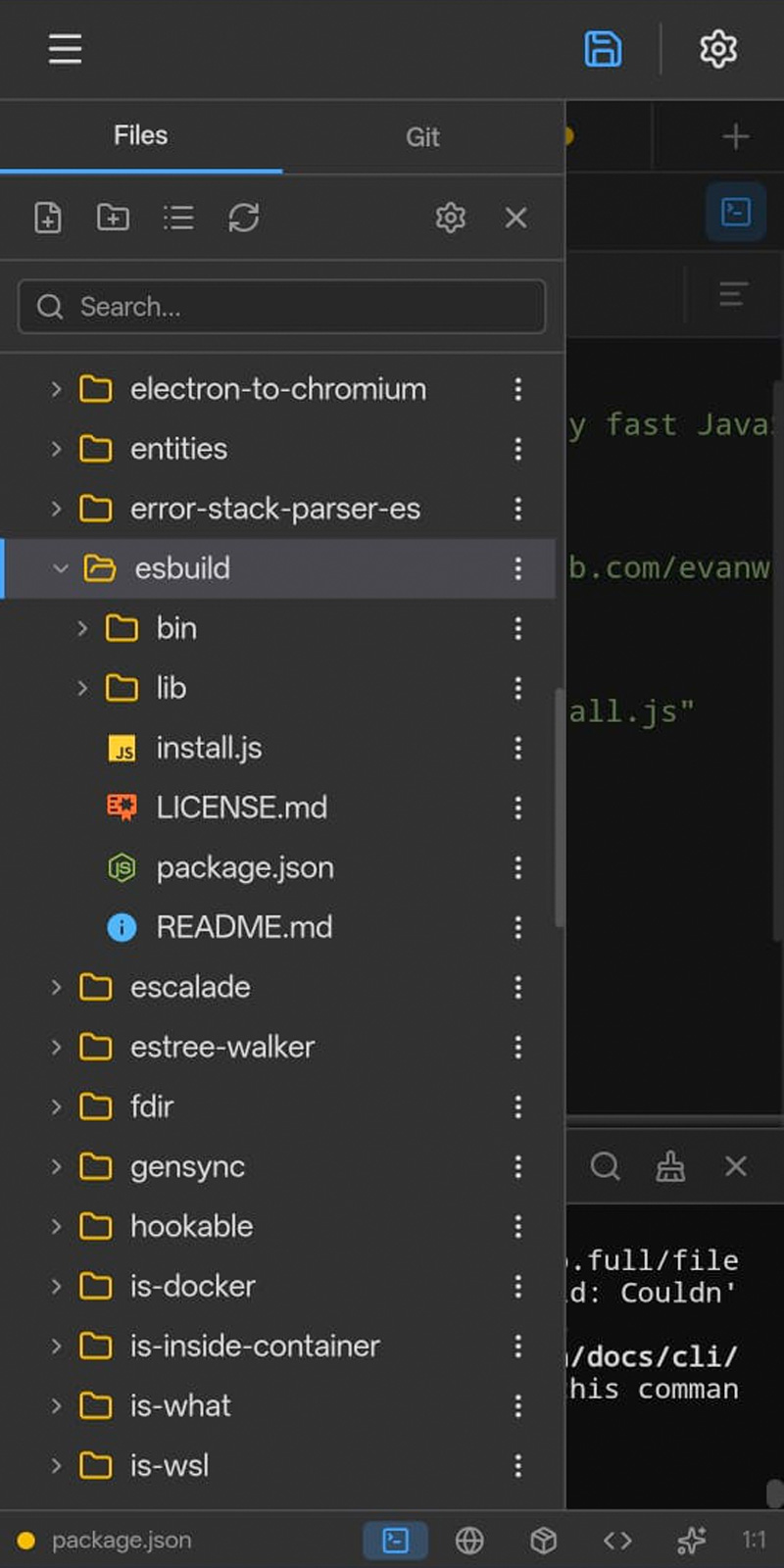Image resolution: width=784 pixels, height=1568 pixels.
Task: Open more options for esbuild folder
Action: click(517, 568)
